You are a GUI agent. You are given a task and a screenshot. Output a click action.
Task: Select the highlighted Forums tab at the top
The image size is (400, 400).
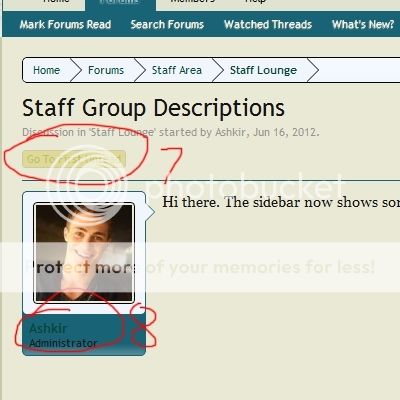pyautogui.click(x=120, y=3)
